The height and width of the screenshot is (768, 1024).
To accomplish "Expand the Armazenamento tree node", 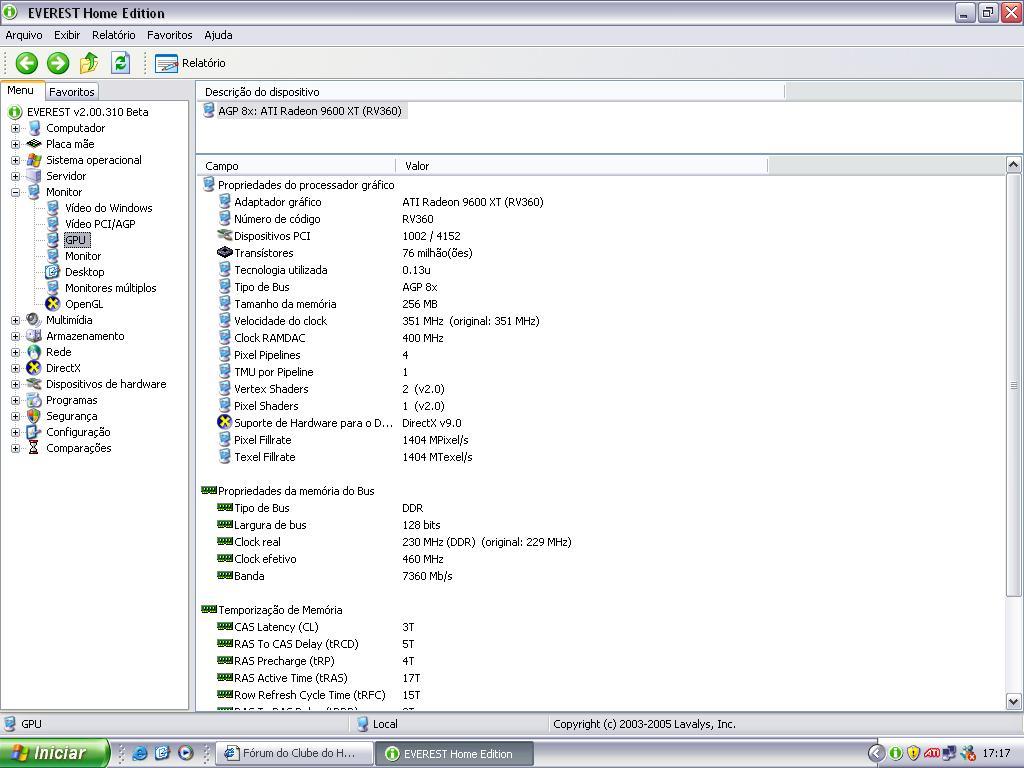I will (16, 336).
